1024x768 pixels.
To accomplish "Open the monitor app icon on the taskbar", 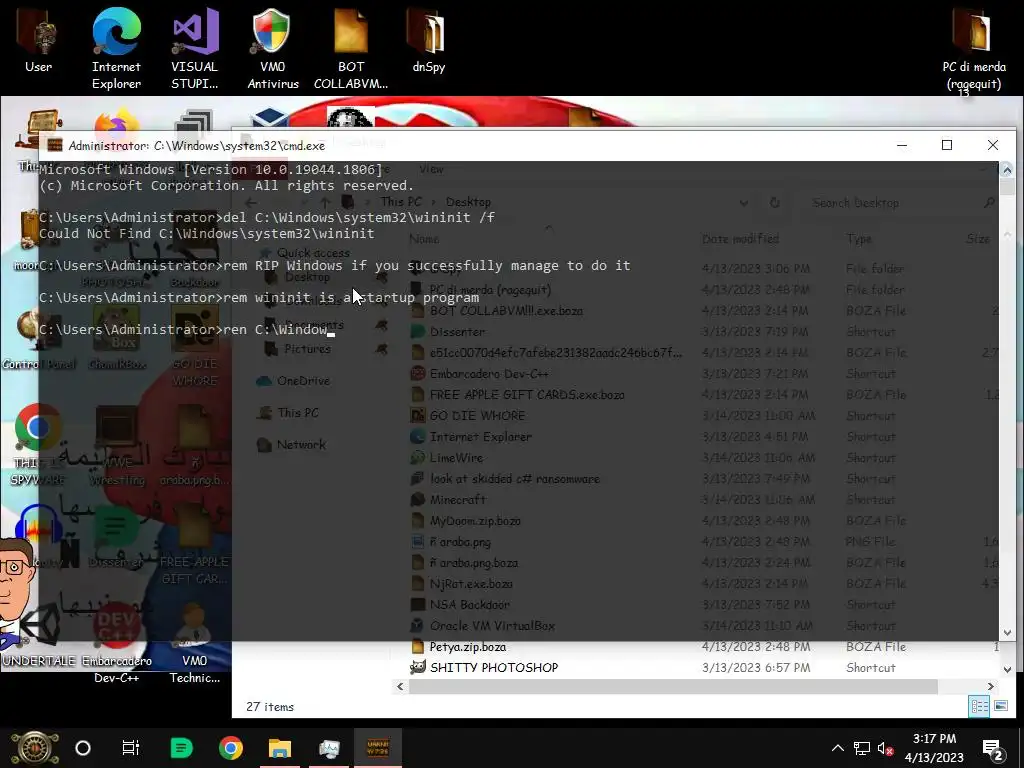I will pyautogui.click(x=329, y=748).
